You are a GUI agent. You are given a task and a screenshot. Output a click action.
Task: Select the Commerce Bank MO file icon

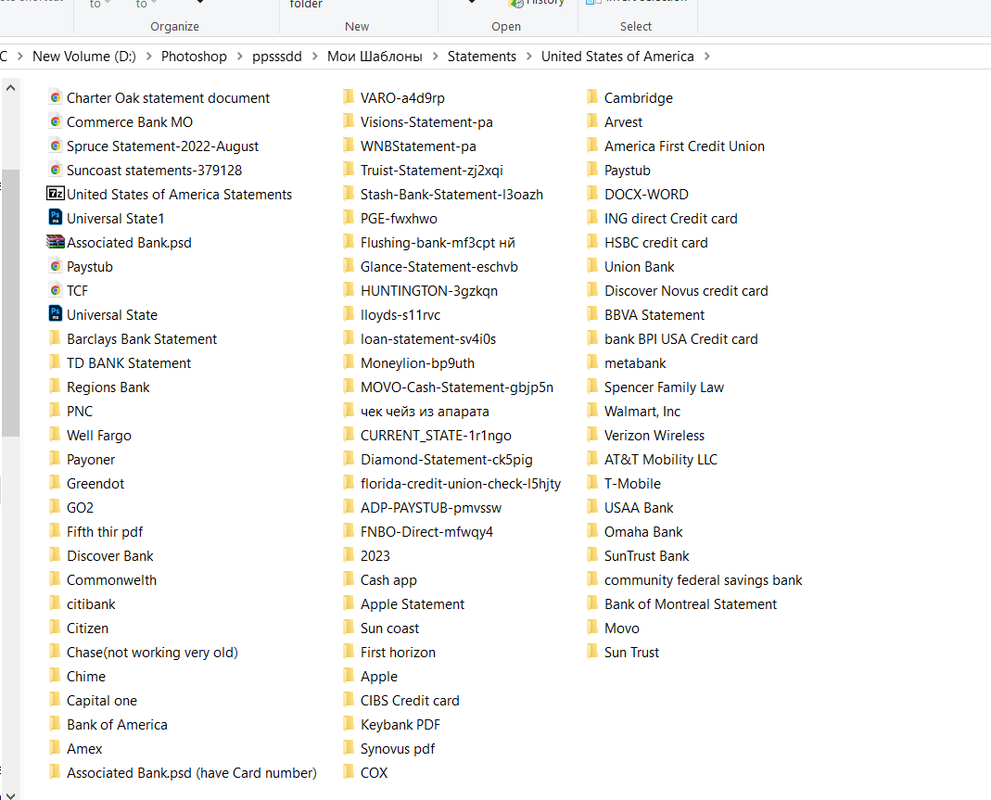point(56,122)
